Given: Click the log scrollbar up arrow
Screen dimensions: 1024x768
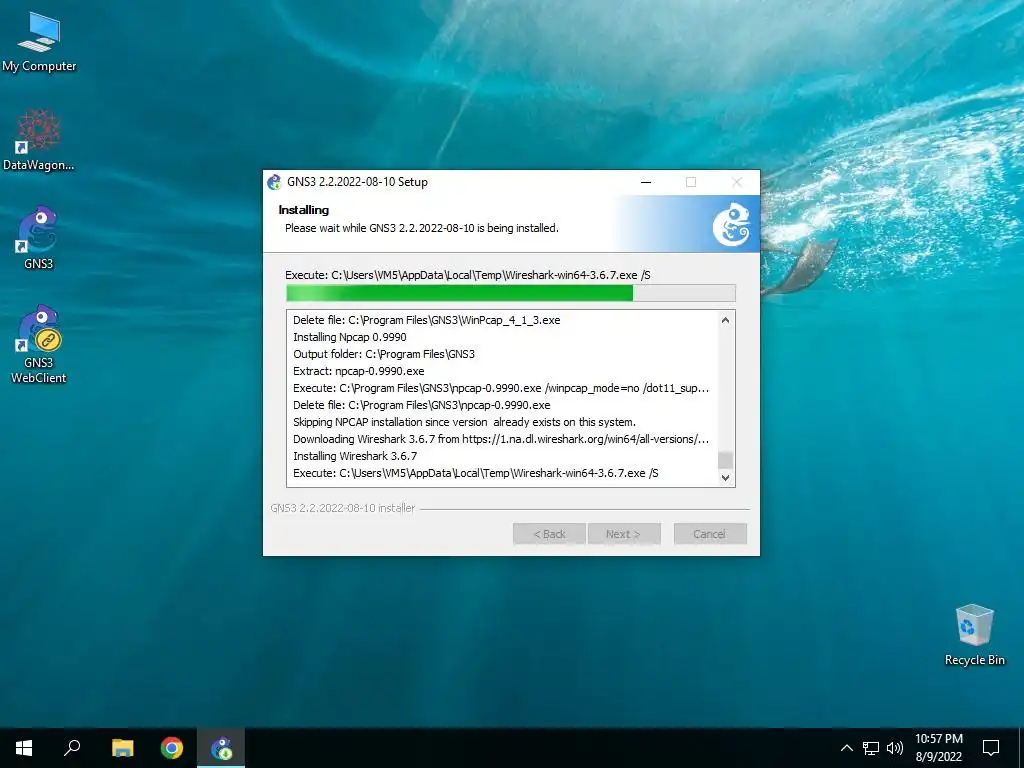Looking at the screenshot, I should tap(725, 320).
